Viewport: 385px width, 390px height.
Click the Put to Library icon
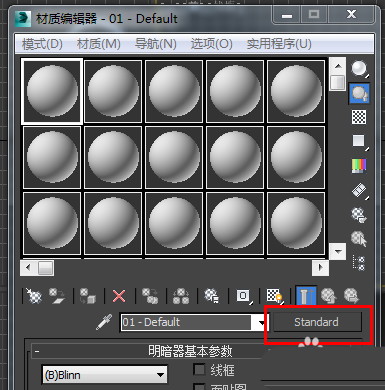(x=212, y=296)
